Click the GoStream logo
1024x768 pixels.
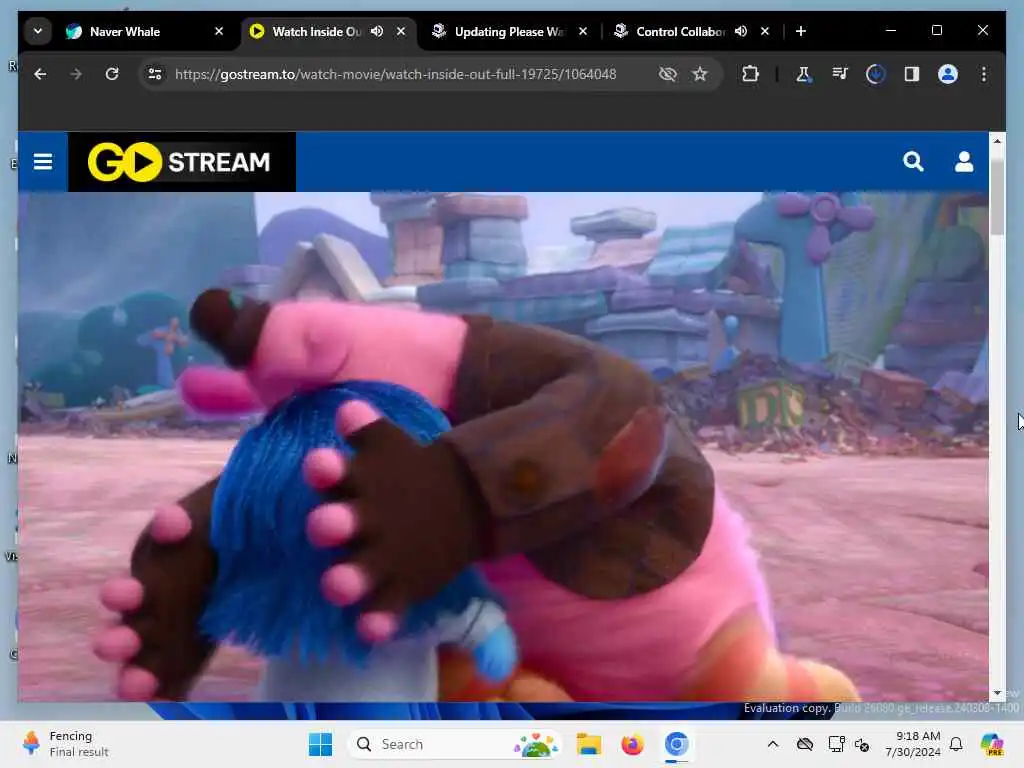click(181, 162)
